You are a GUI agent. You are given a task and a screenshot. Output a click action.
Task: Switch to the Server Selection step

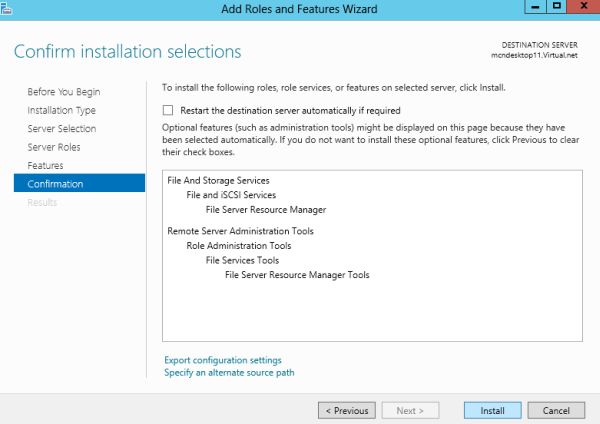(62, 129)
